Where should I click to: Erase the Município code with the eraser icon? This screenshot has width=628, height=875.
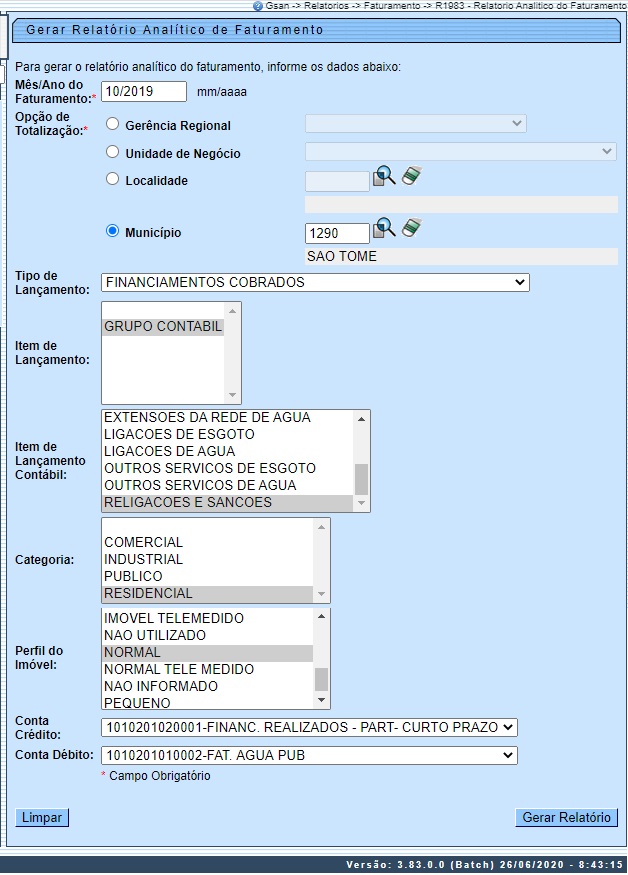point(411,229)
